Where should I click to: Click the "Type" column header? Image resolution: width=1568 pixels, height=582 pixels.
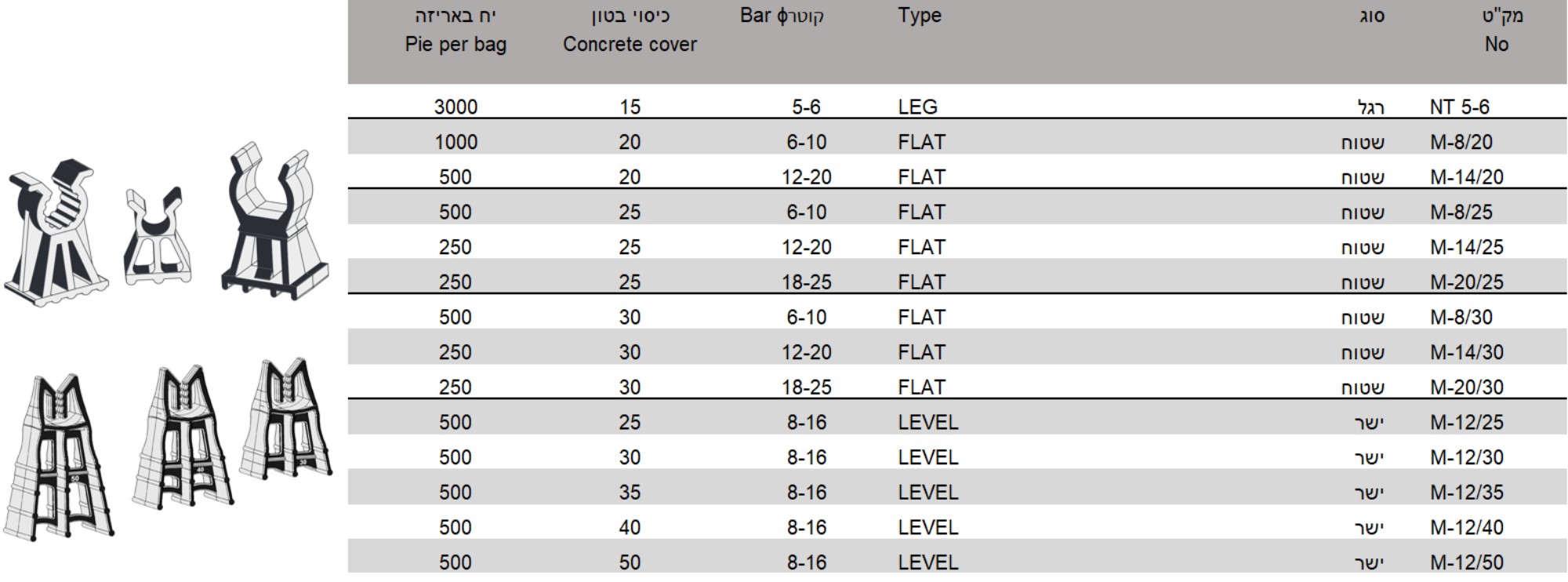[920, 16]
